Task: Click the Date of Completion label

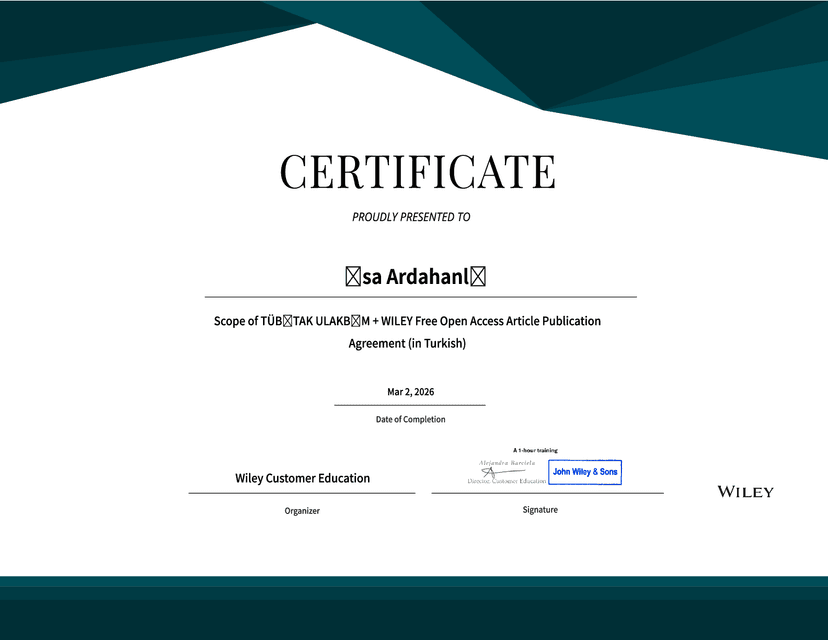Action: pos(410,419)
